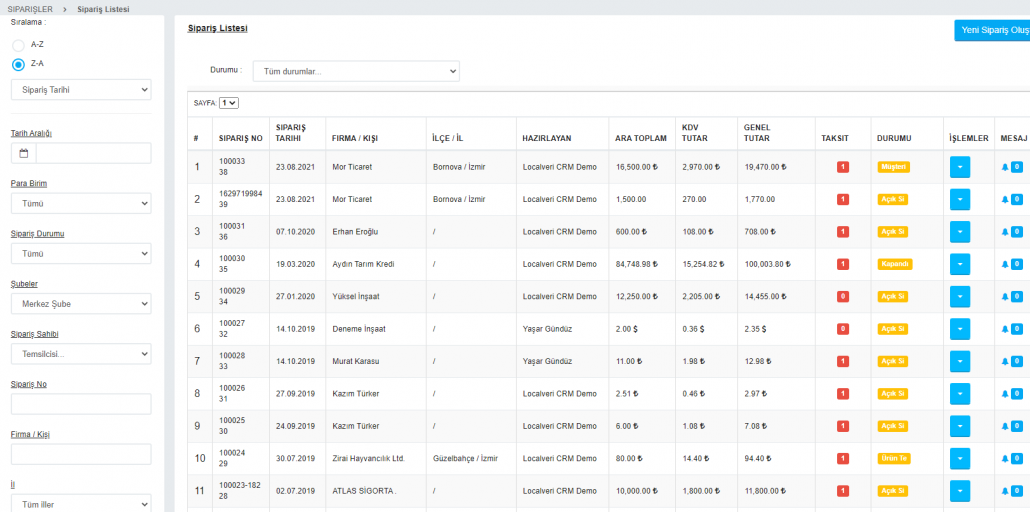
Task: Click the Sipariş Listesi page heading
Action: (217, 28)
